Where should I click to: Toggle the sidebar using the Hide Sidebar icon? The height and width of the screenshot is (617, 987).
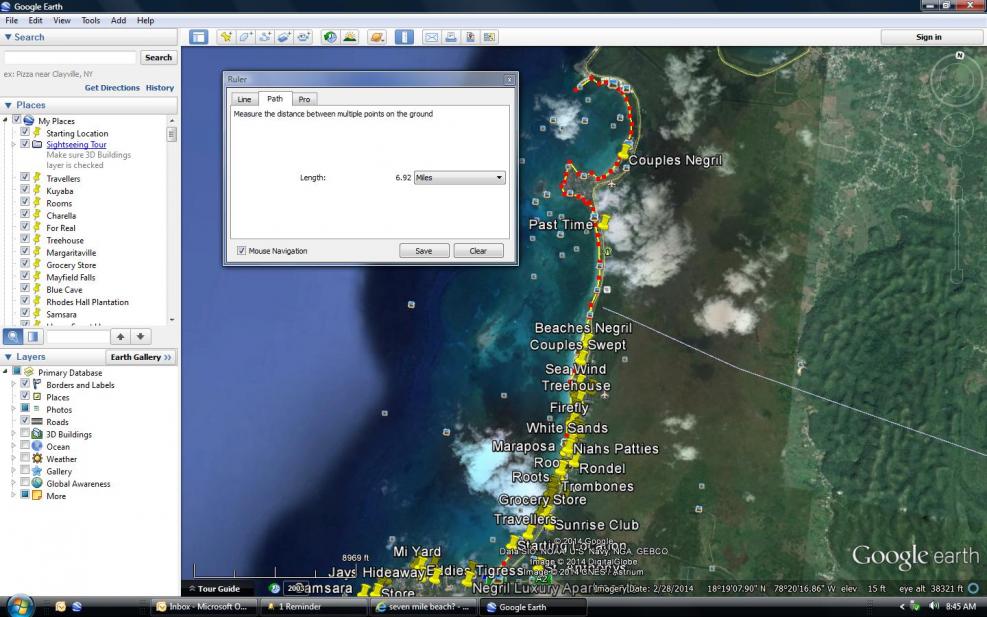(x=198, y=37)
